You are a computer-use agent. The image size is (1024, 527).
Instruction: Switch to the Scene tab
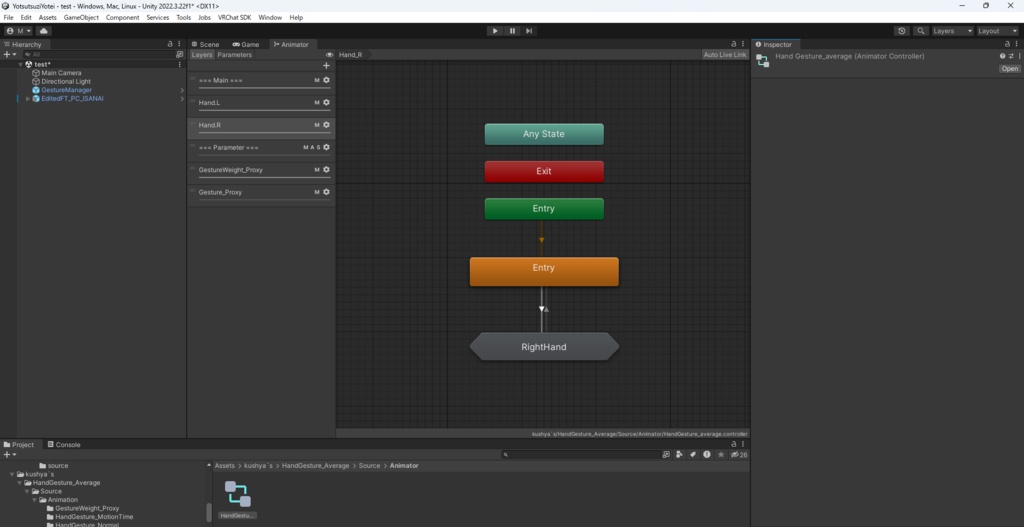(204, 44)
